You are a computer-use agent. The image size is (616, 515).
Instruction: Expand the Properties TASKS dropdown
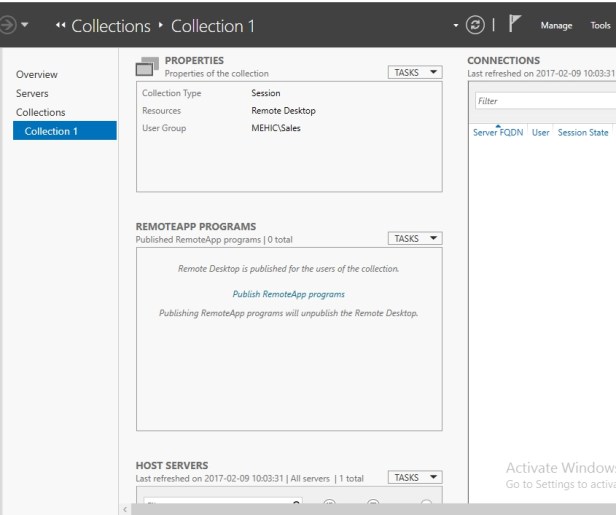[x=414, y=72]
